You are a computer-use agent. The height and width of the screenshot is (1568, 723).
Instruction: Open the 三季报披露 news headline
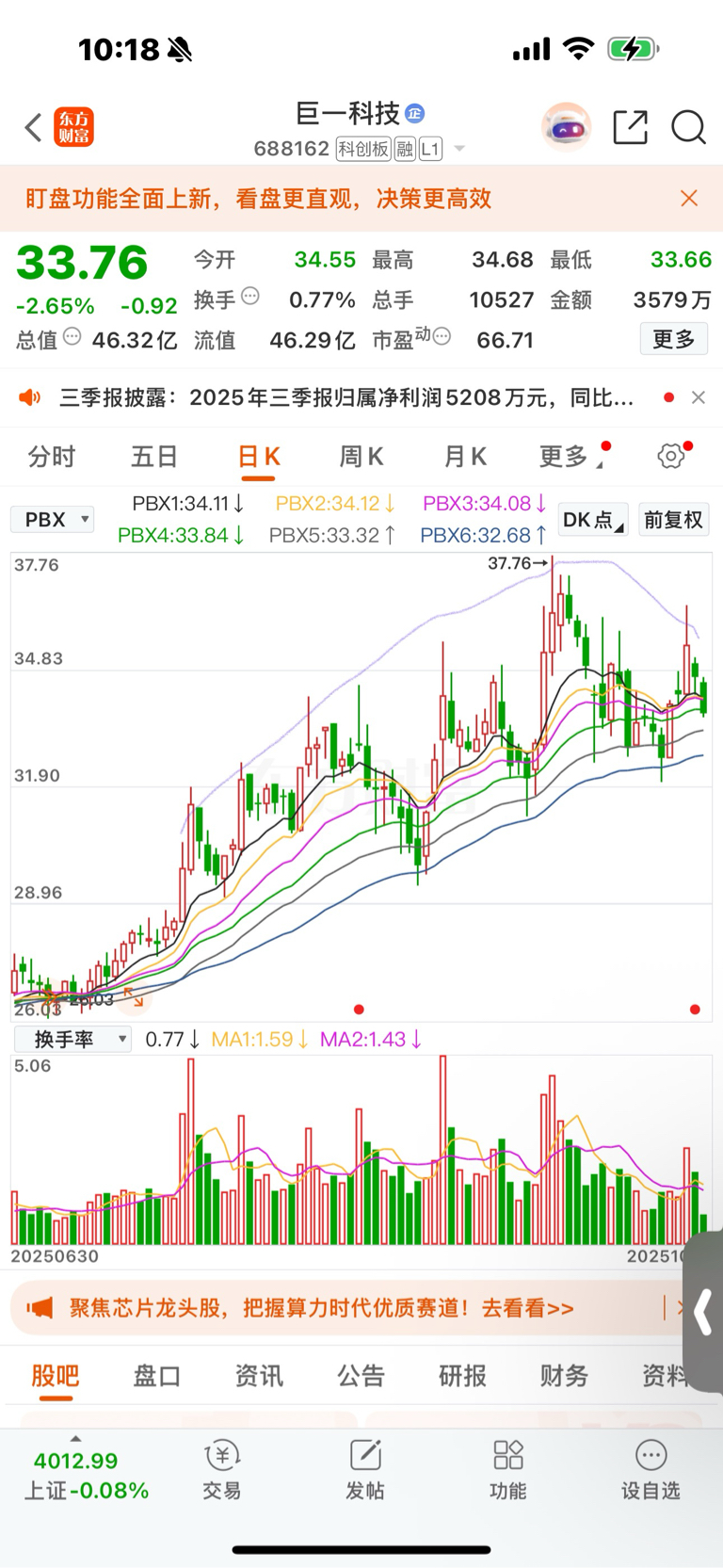[346, 397]
